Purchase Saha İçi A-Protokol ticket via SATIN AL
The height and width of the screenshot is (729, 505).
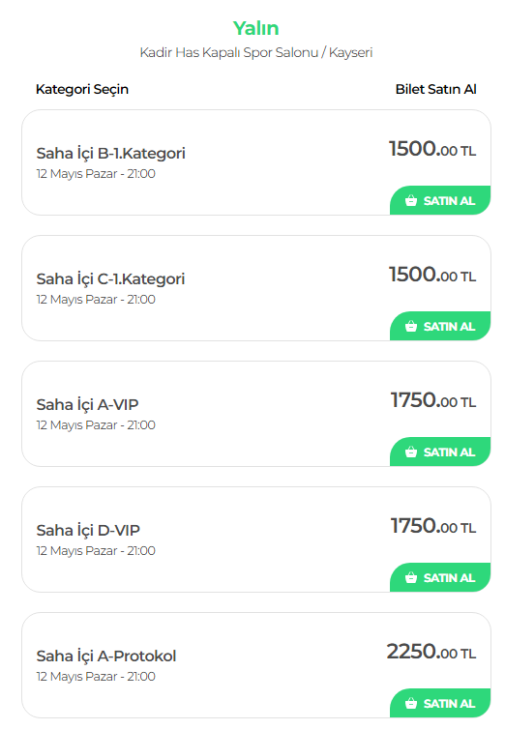[440, 703]
